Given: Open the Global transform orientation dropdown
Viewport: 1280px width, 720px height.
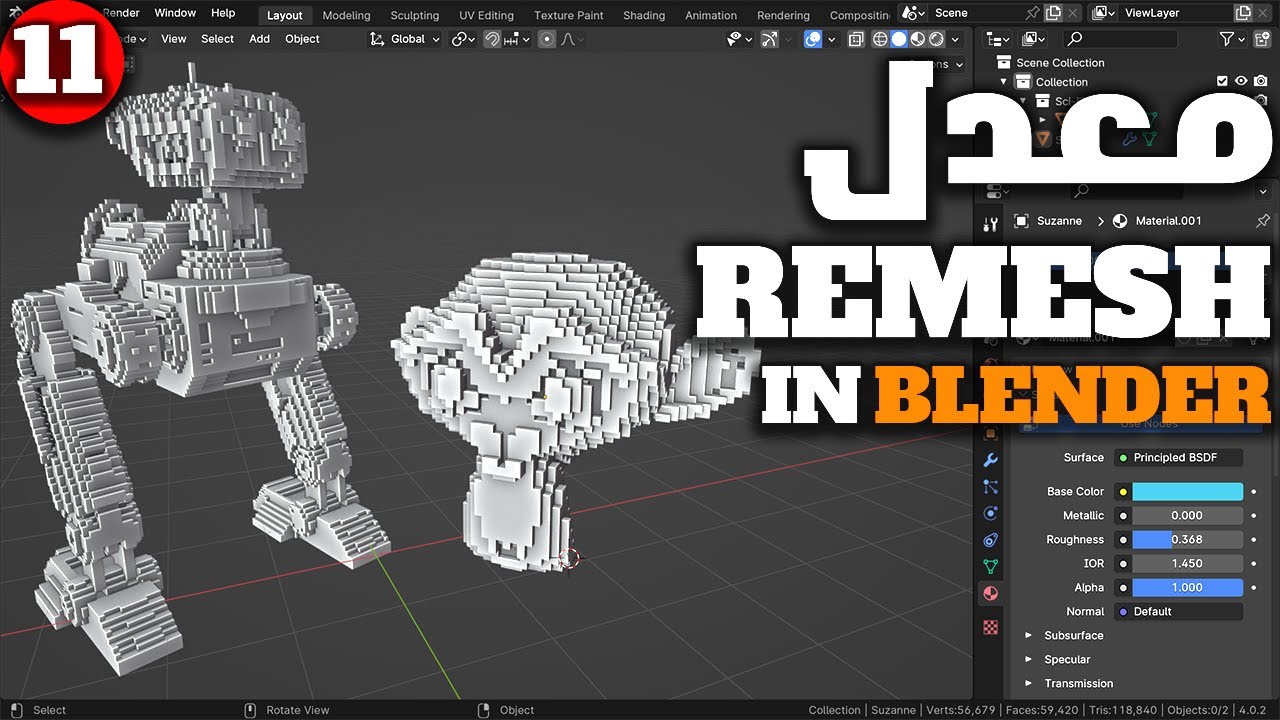Looking at the screenshot, I should tap(405, 39).
